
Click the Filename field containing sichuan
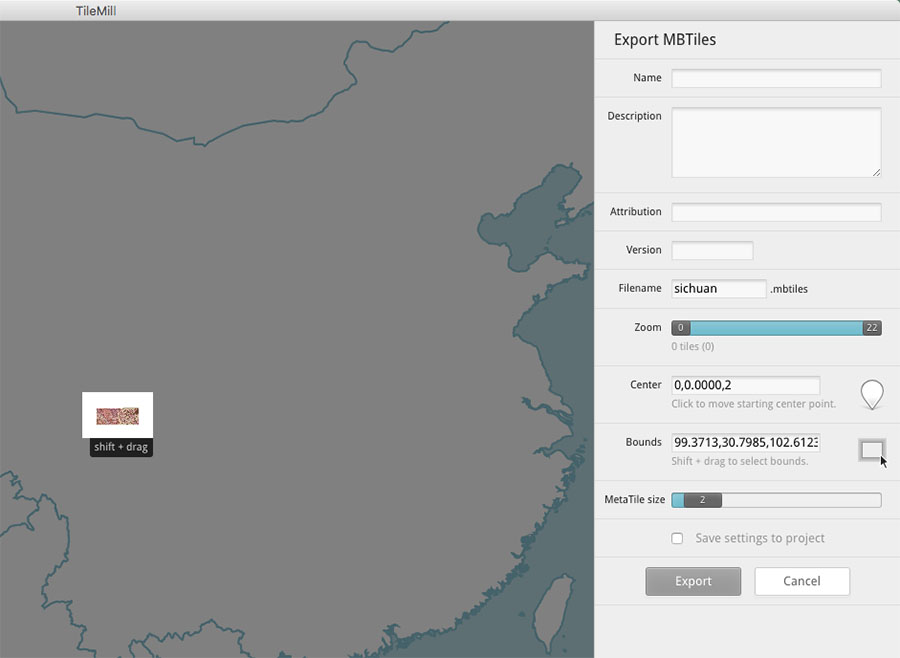(x=719, y=288)
